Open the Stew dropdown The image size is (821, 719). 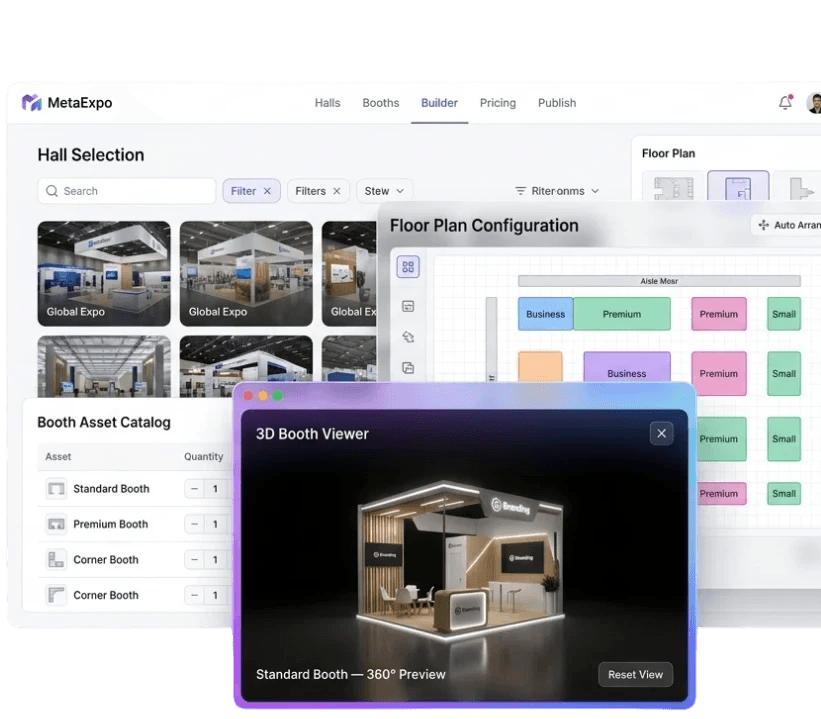coord(384,191)
